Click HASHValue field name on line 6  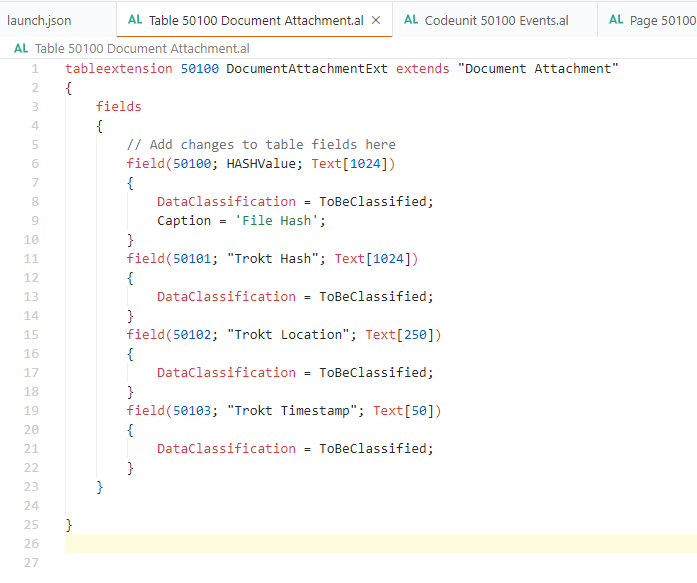click(x=261, y=164)
